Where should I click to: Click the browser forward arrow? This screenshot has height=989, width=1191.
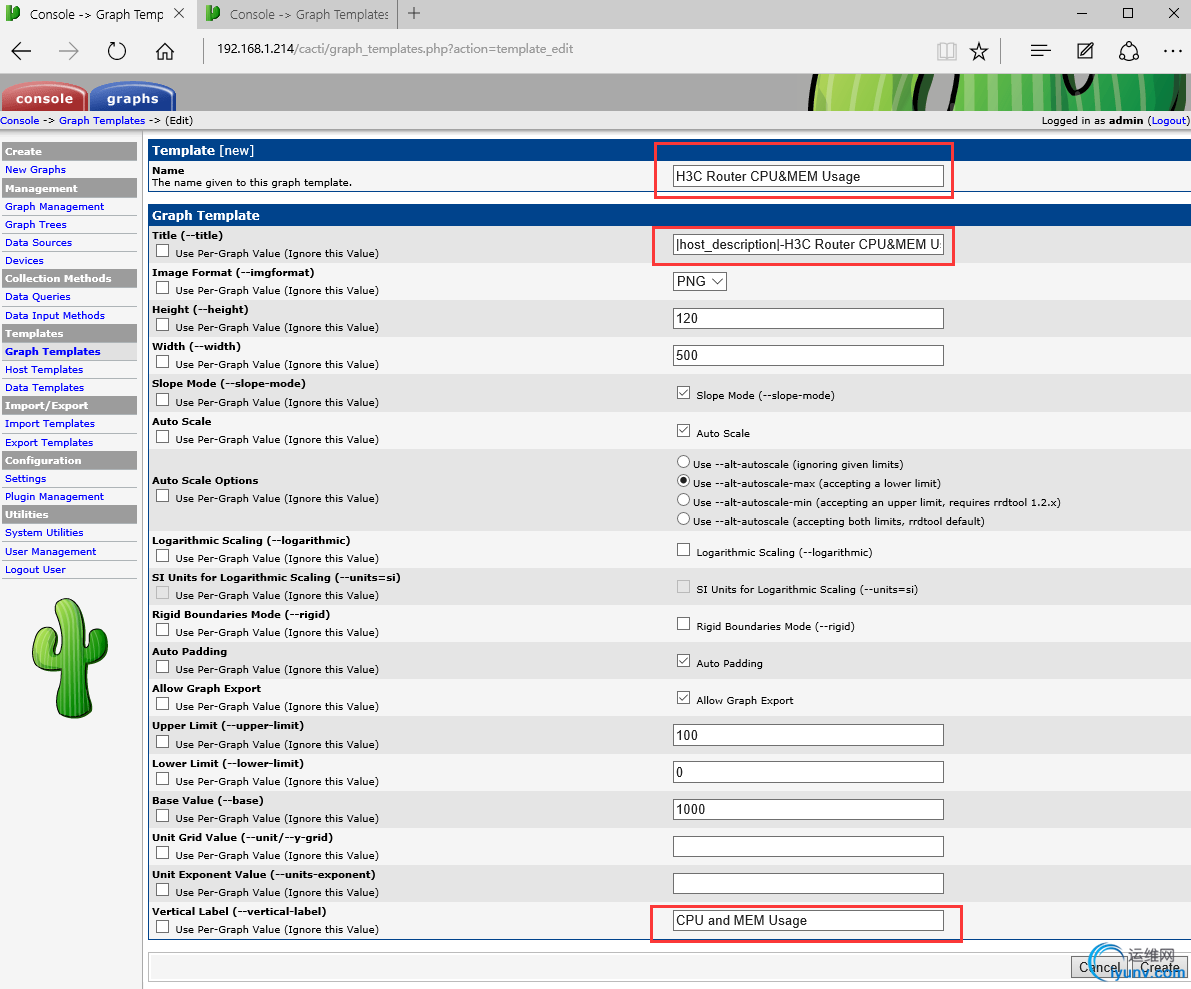pyautogui.click(x=68, y=51)
